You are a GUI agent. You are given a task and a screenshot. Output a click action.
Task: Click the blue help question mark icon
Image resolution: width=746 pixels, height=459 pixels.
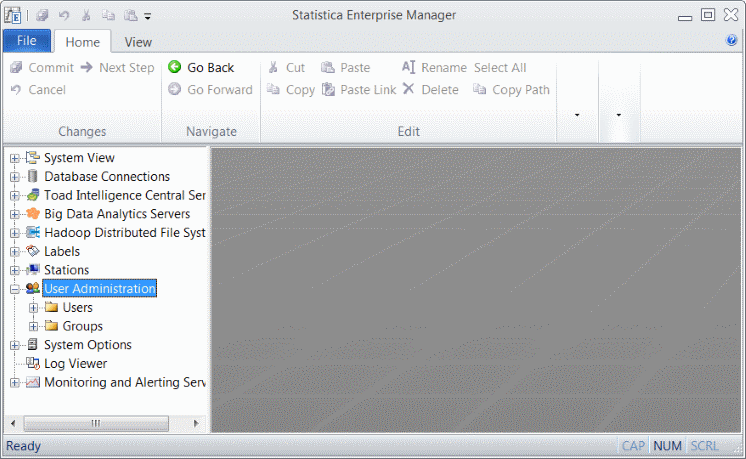pos(731,40)
